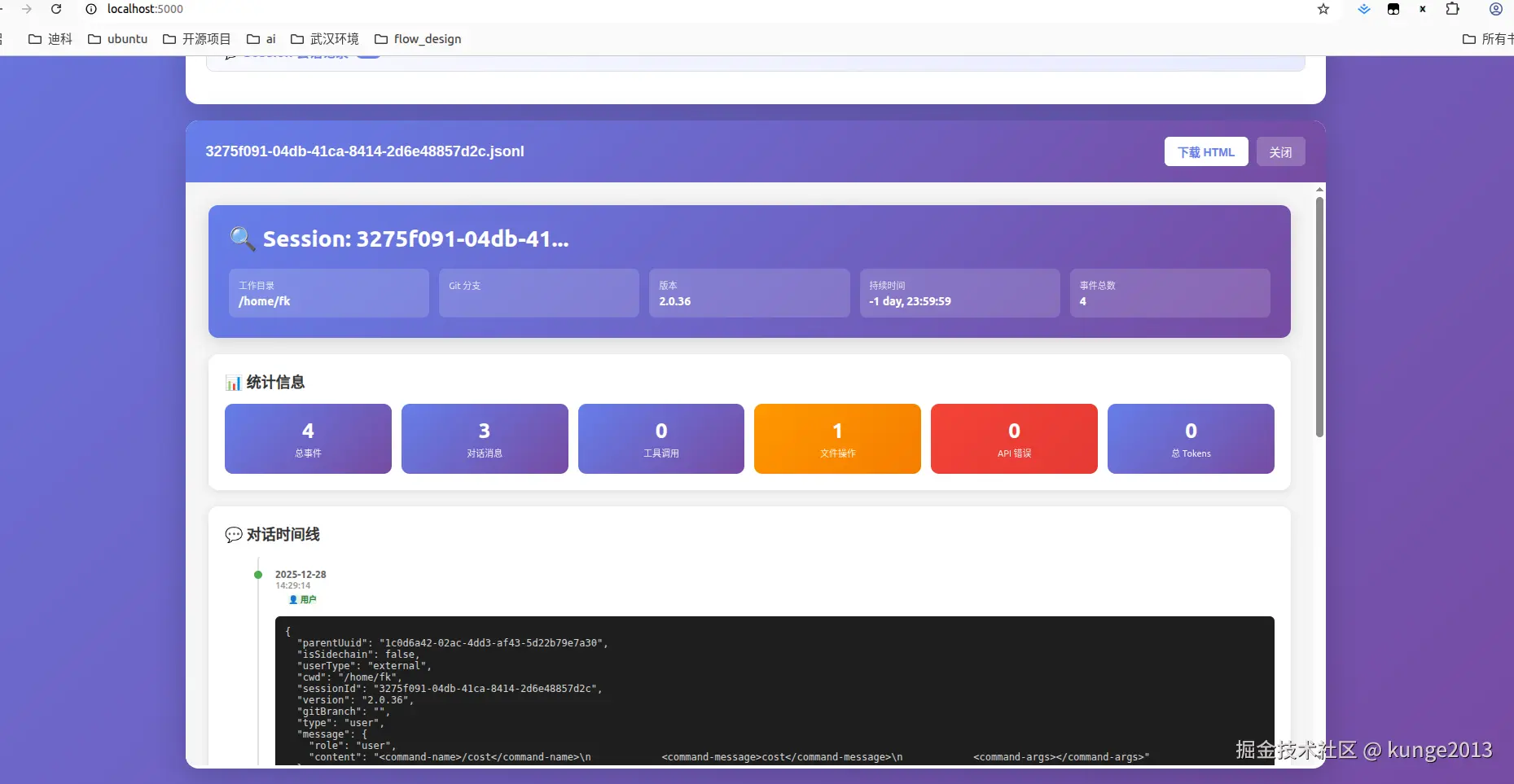1514x784 pixels.
Task: Open the 开源项目 bookmark folder
Action: (x=197, y=39)
